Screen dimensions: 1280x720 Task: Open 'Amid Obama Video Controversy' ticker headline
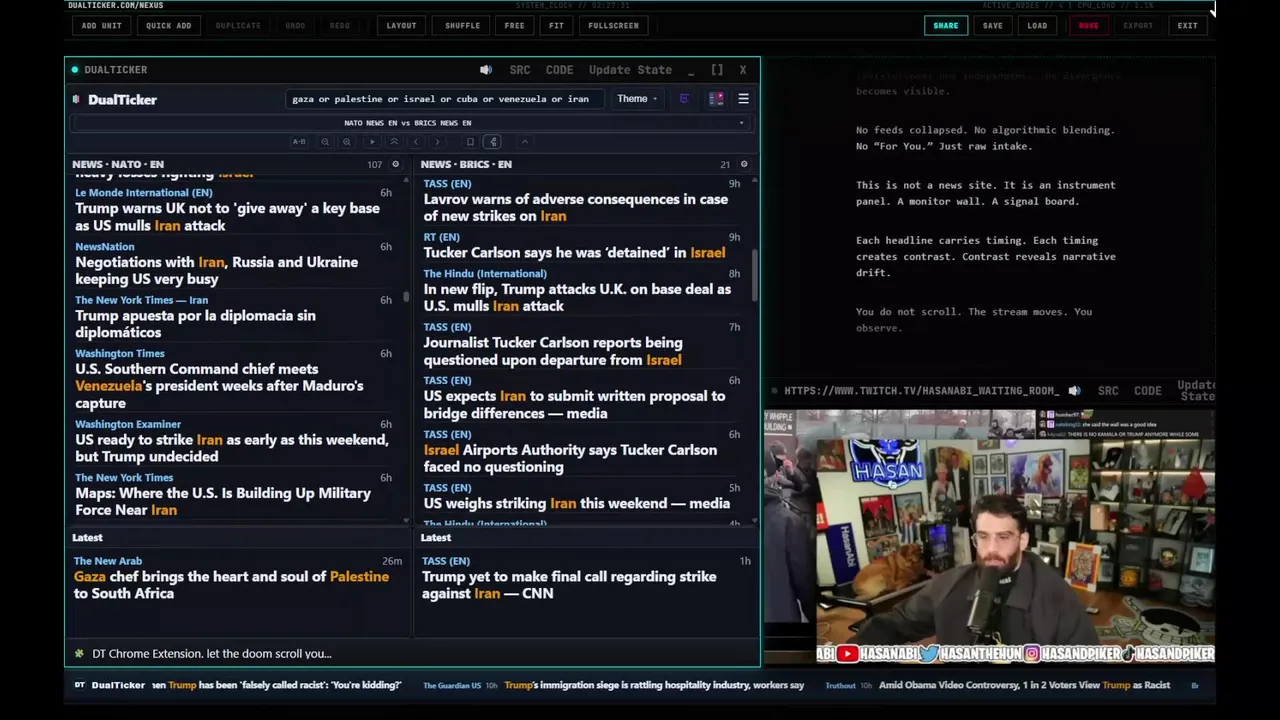coord(1024,685)
